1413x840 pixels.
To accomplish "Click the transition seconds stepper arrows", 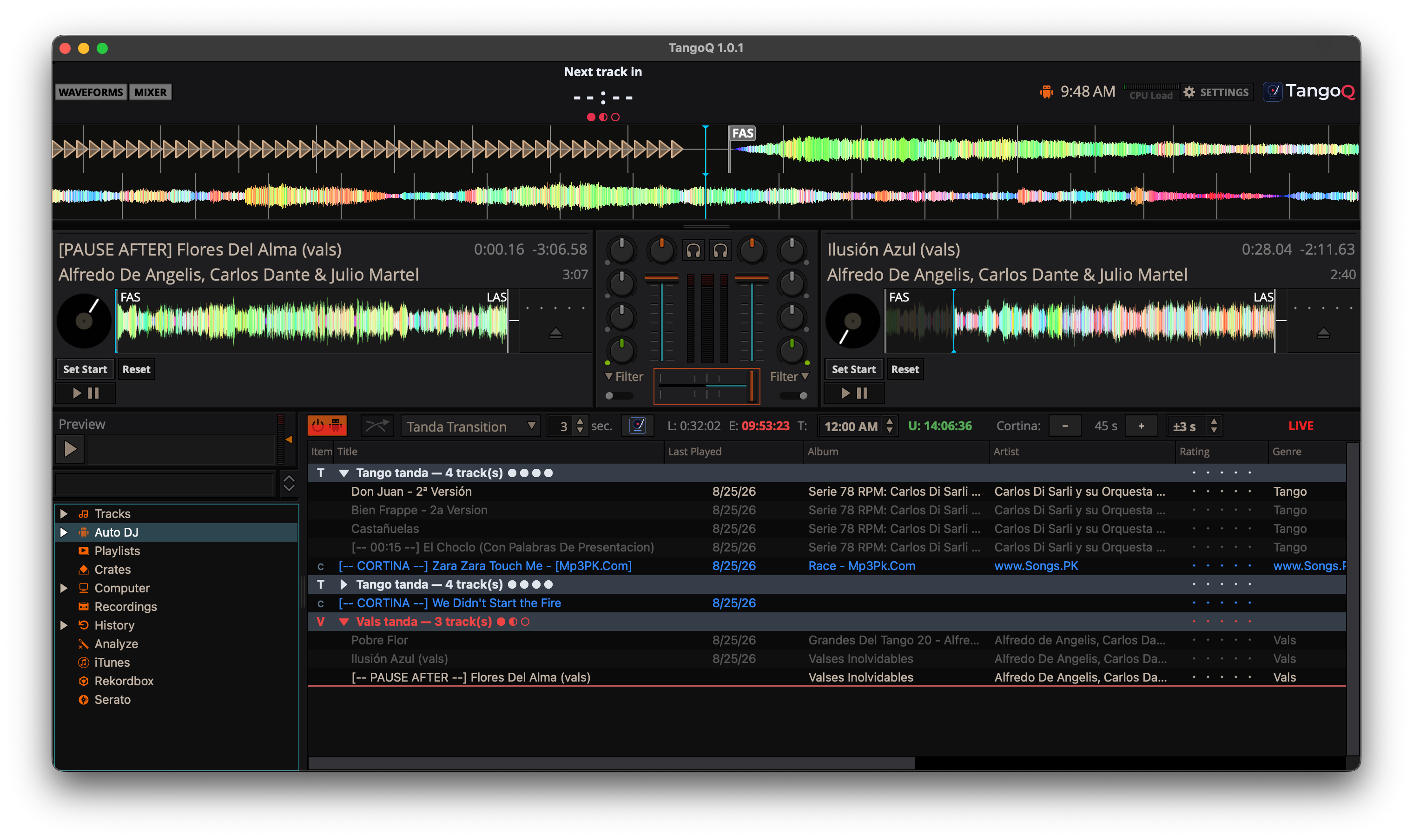I will [580, 426].
